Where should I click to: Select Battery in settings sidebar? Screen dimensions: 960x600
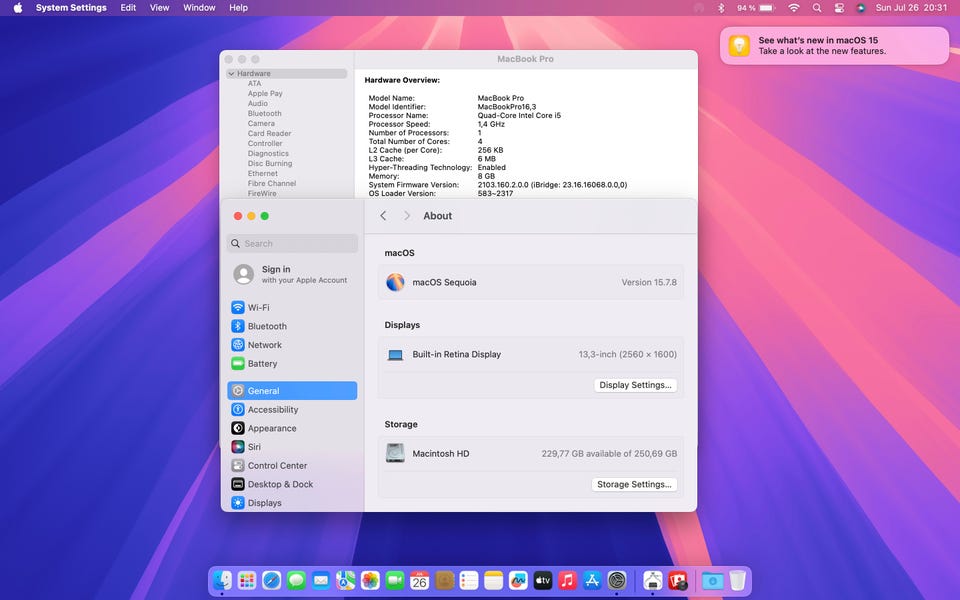[x=292, y=364]
